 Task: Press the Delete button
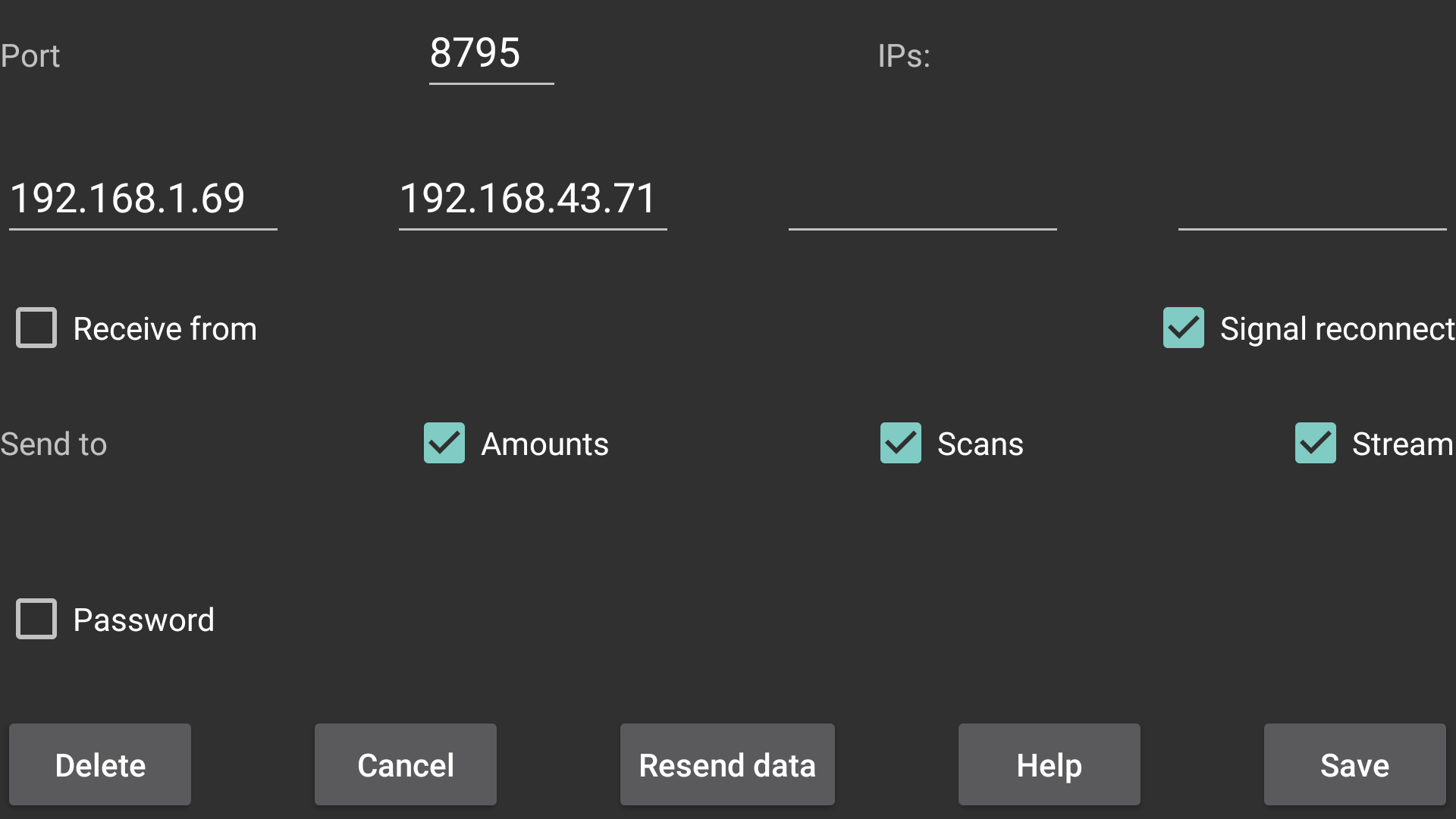pyautogui.click(x=100, y=764)
